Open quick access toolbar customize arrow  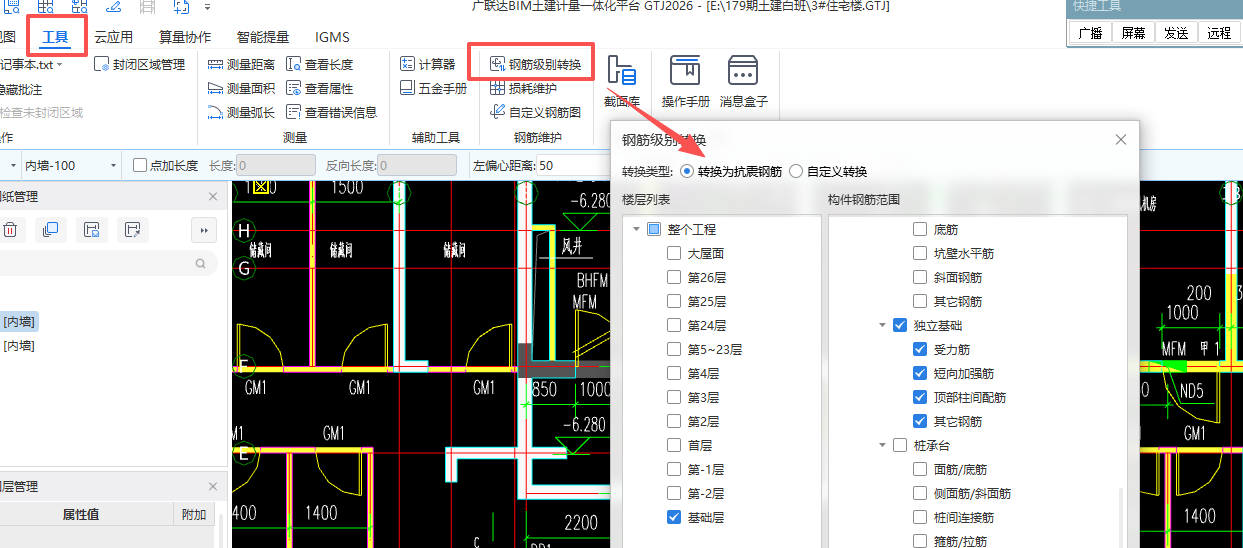pyautogui.click(x=208, y=7)
